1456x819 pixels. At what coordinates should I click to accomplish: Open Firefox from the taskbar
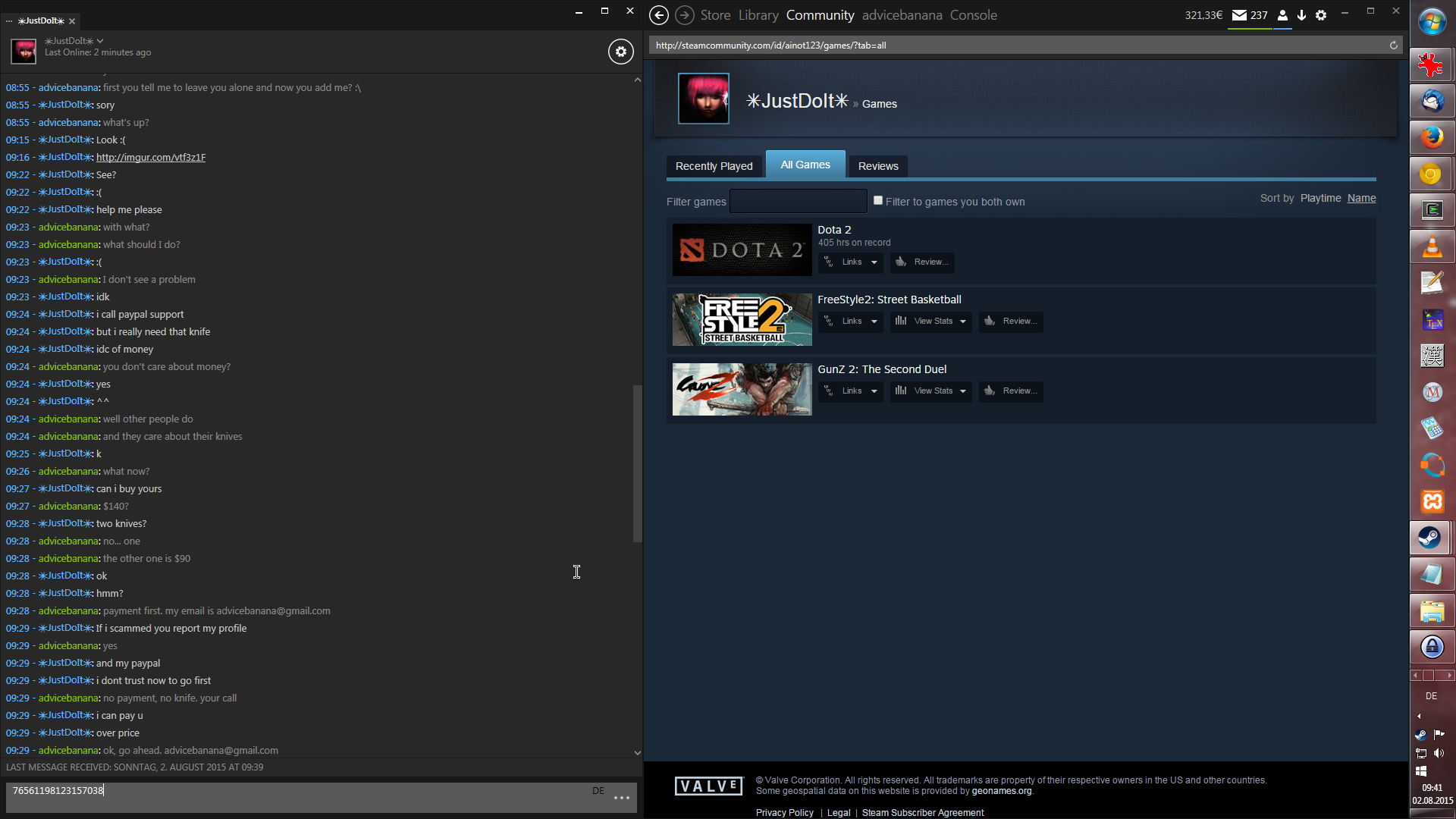coord(1431,137)
